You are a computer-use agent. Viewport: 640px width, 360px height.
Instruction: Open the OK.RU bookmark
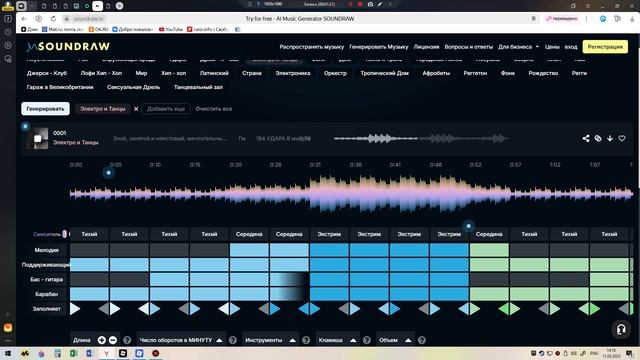(x=98, y=29)
